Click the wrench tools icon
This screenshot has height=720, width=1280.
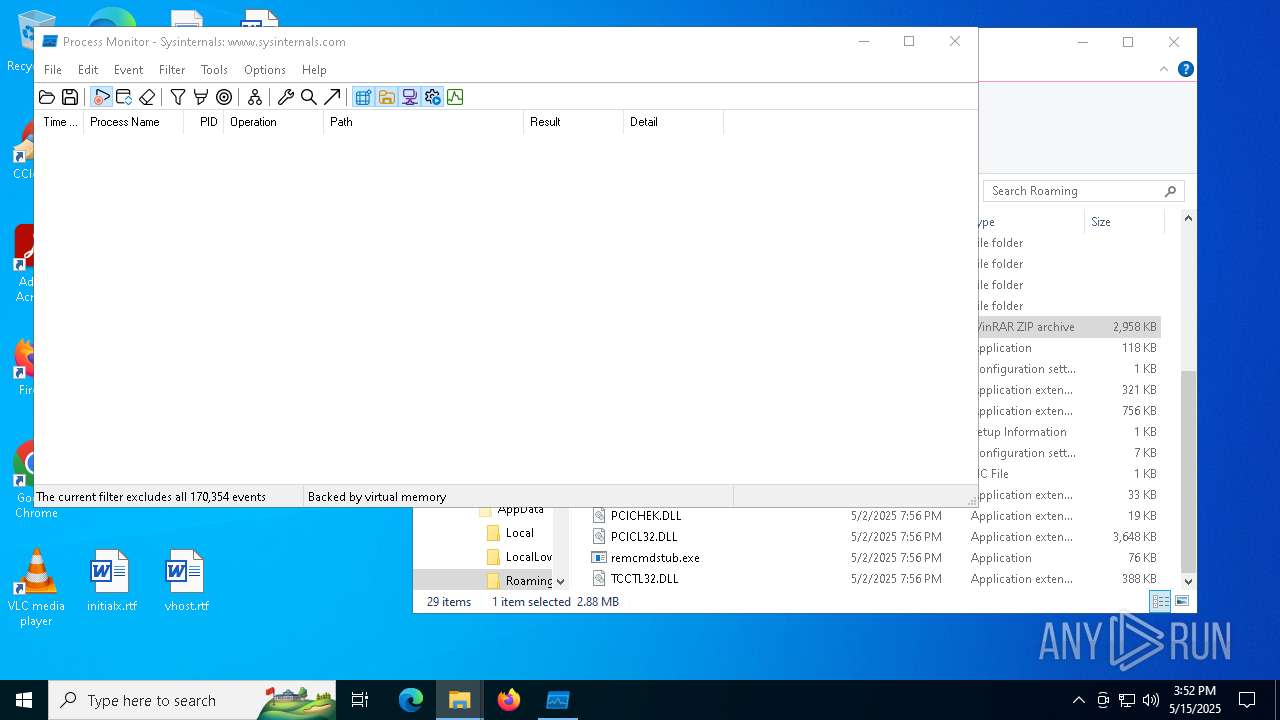[x=286, y=97]
